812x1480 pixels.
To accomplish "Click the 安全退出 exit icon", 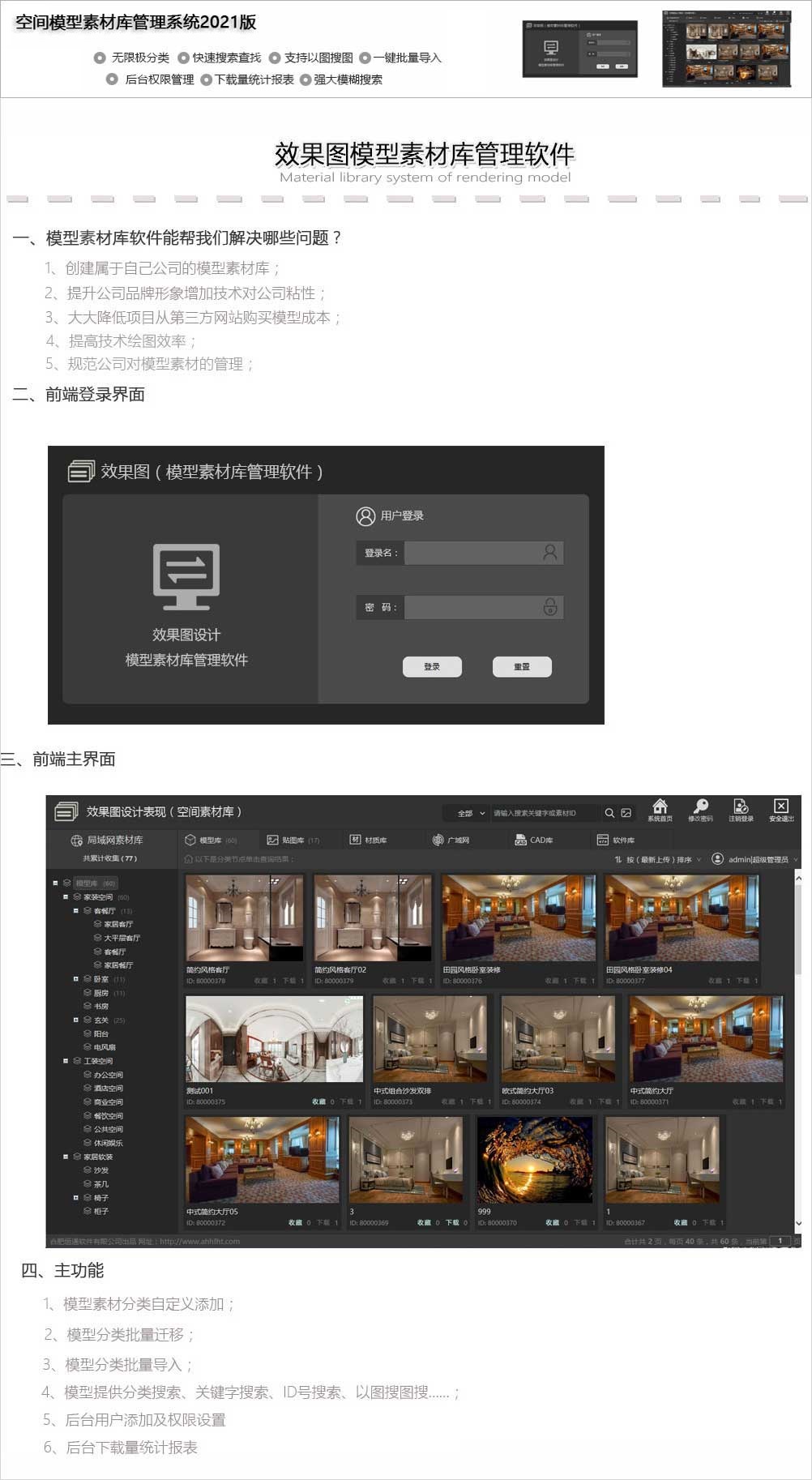I will 780,806.
